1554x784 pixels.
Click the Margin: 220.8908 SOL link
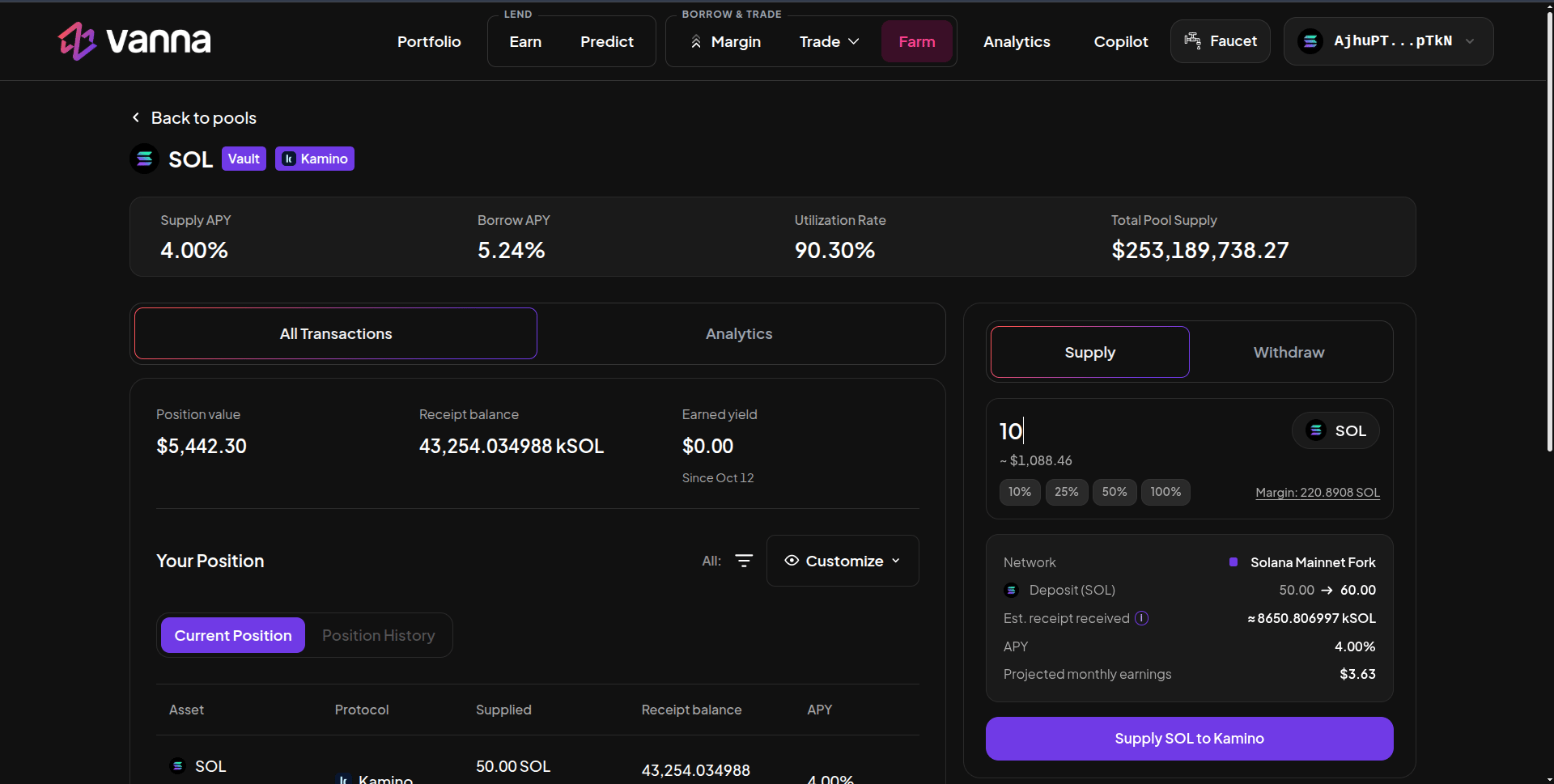click(1318, 492)
